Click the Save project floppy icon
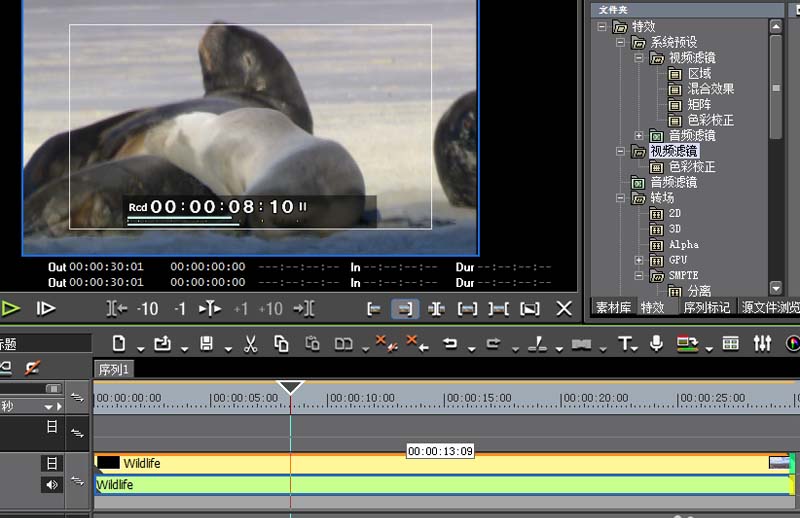This screenshot has height=518, width=800. pos(206,344)
